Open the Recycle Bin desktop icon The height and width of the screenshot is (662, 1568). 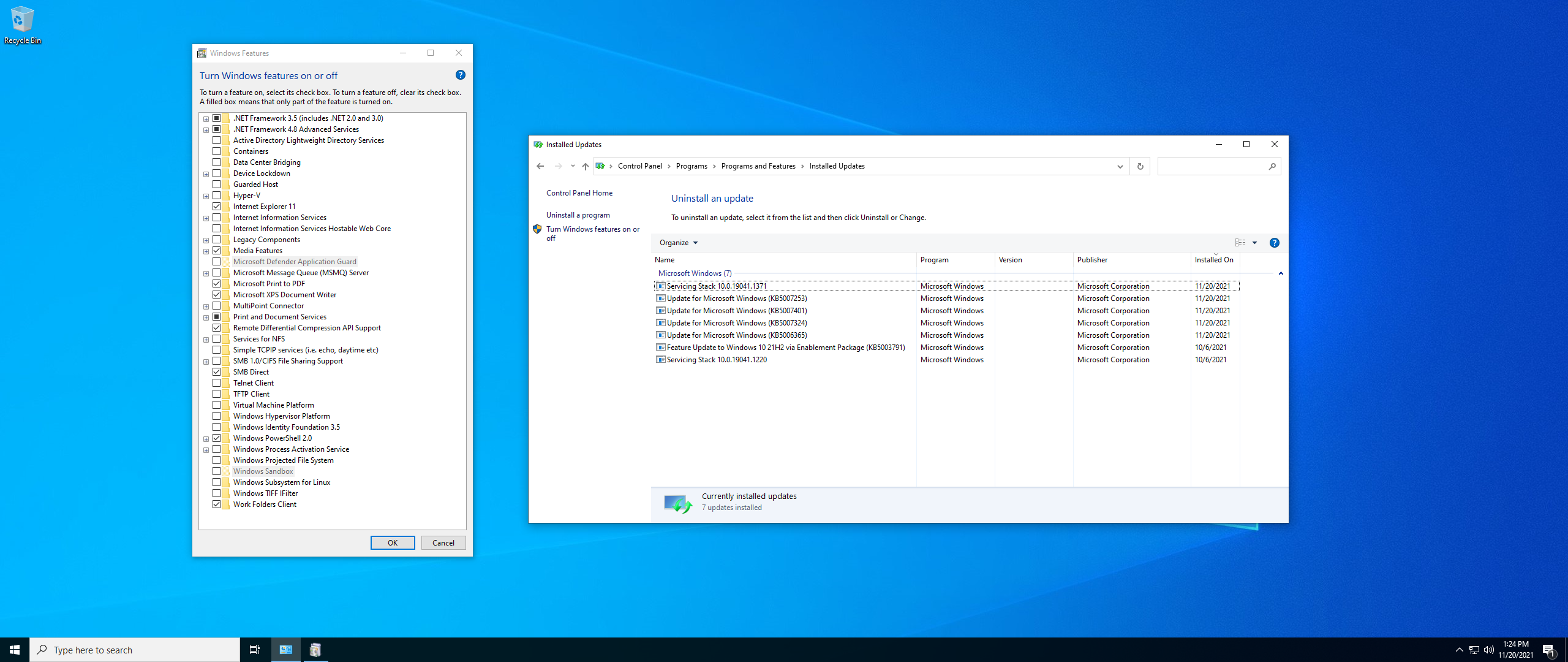point(23,25)
